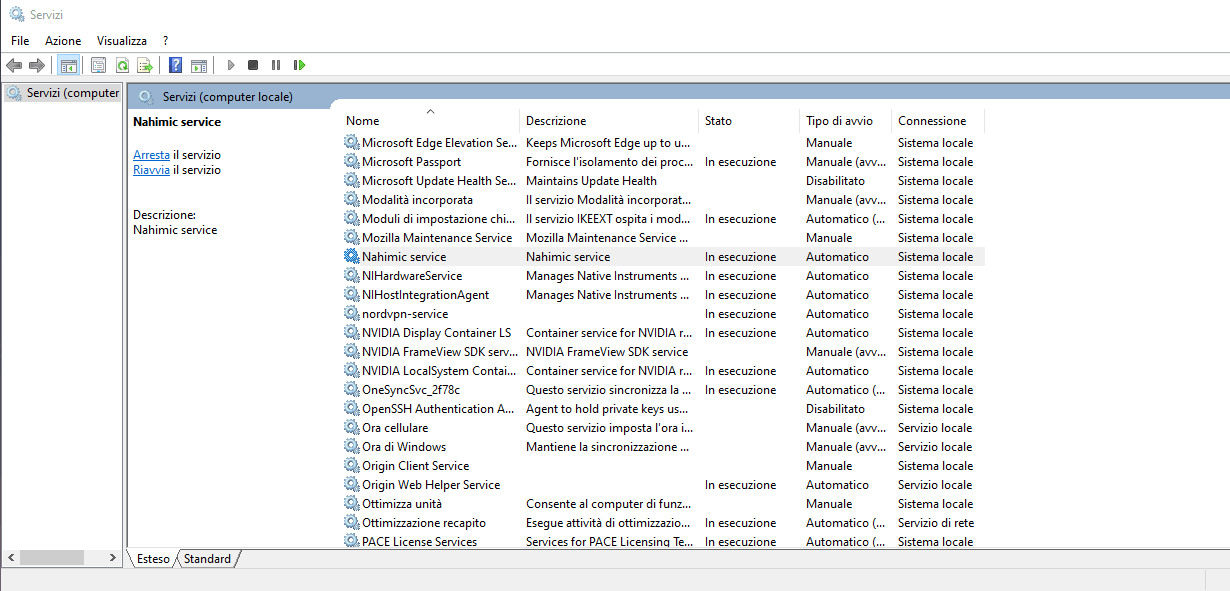Select the Nahimic service row name

pos(404,257)
